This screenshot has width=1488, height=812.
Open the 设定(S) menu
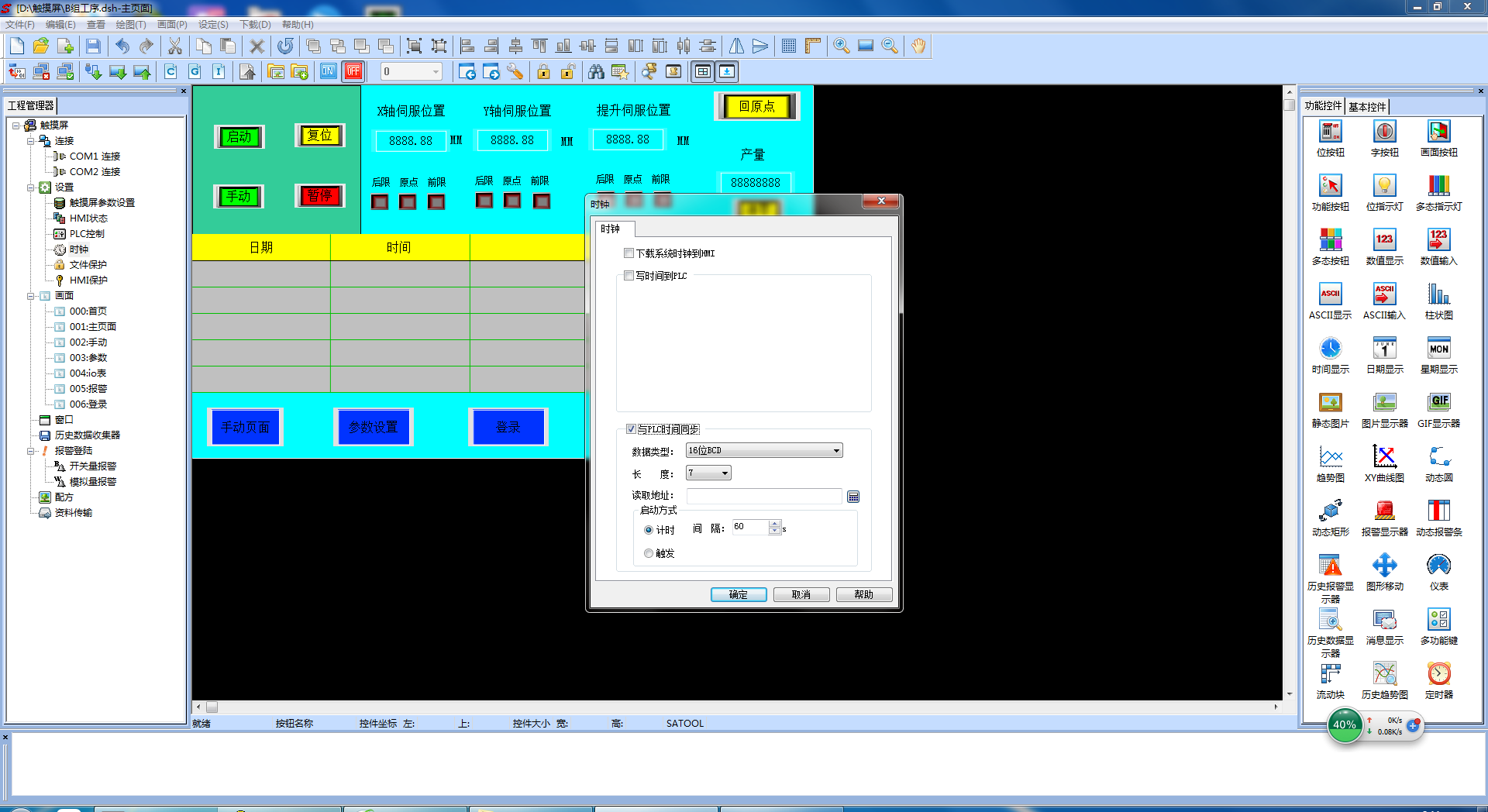click(x=213, y=25)
